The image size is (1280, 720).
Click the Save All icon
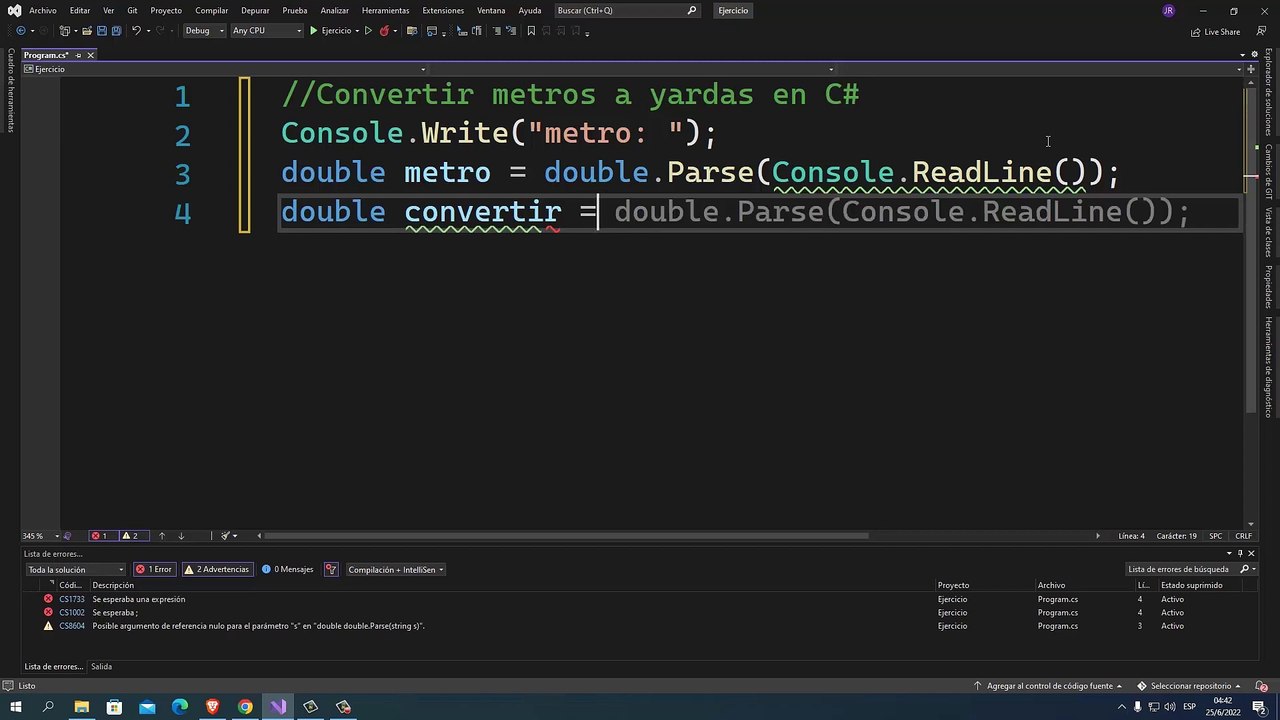(x=115, y=31)
